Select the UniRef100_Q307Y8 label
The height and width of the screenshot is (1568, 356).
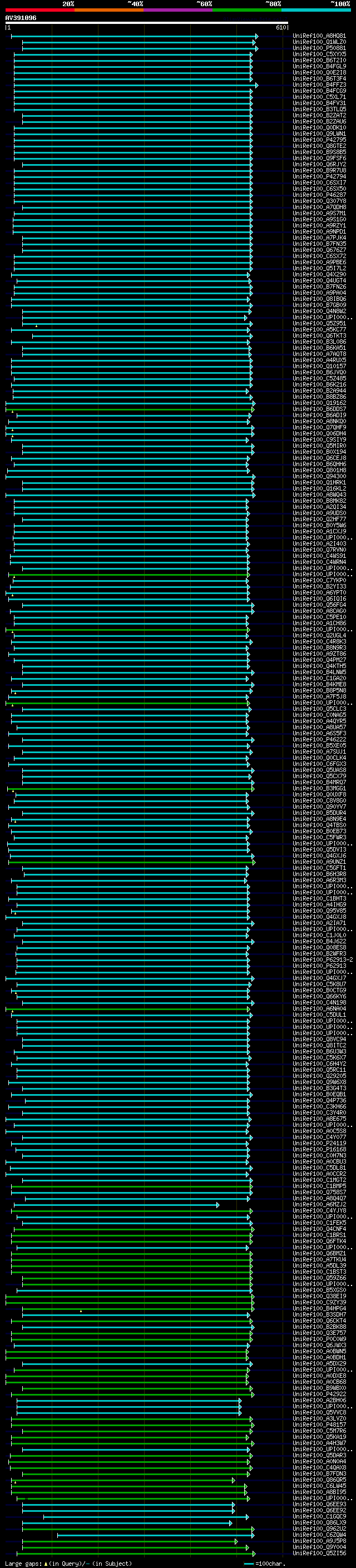point(319,201)
